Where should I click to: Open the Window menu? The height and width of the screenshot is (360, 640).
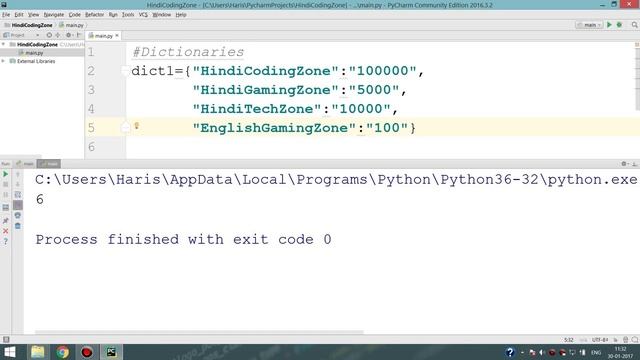(x=162, y=15)
